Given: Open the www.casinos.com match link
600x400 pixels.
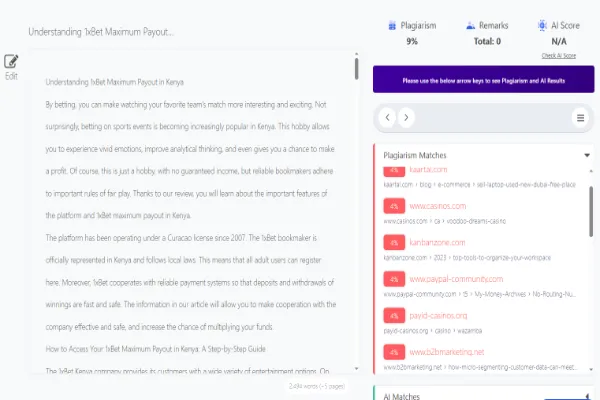Looking at the screenshot, I should tap(438, 206).
